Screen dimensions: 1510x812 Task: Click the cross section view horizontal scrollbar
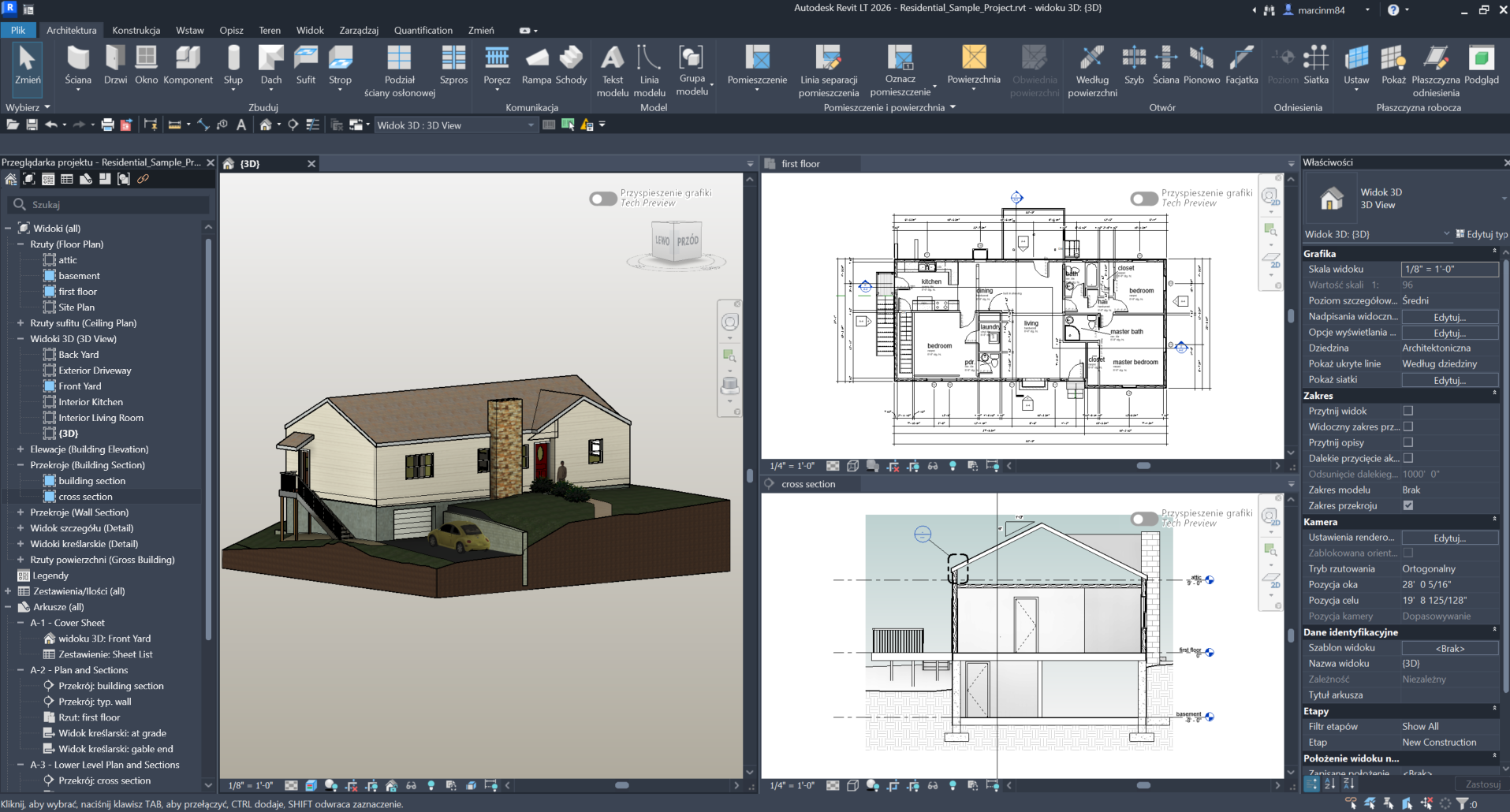tap(1143, 785)
